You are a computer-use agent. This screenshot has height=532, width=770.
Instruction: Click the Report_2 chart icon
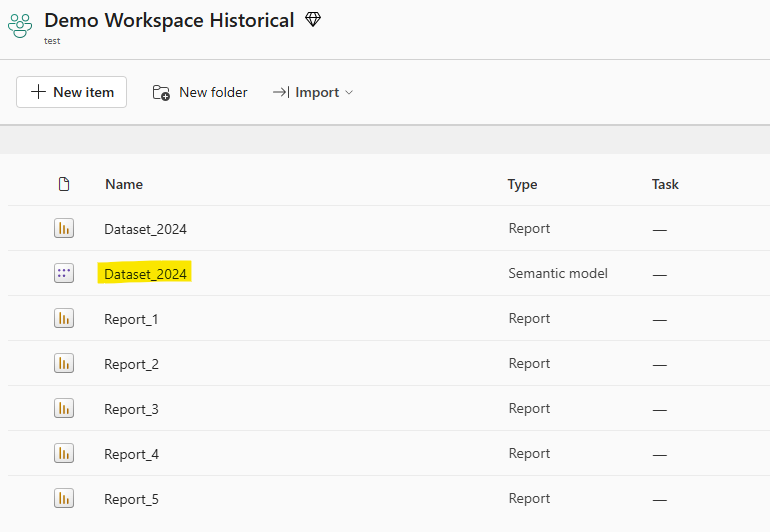[x=64, y=364]
